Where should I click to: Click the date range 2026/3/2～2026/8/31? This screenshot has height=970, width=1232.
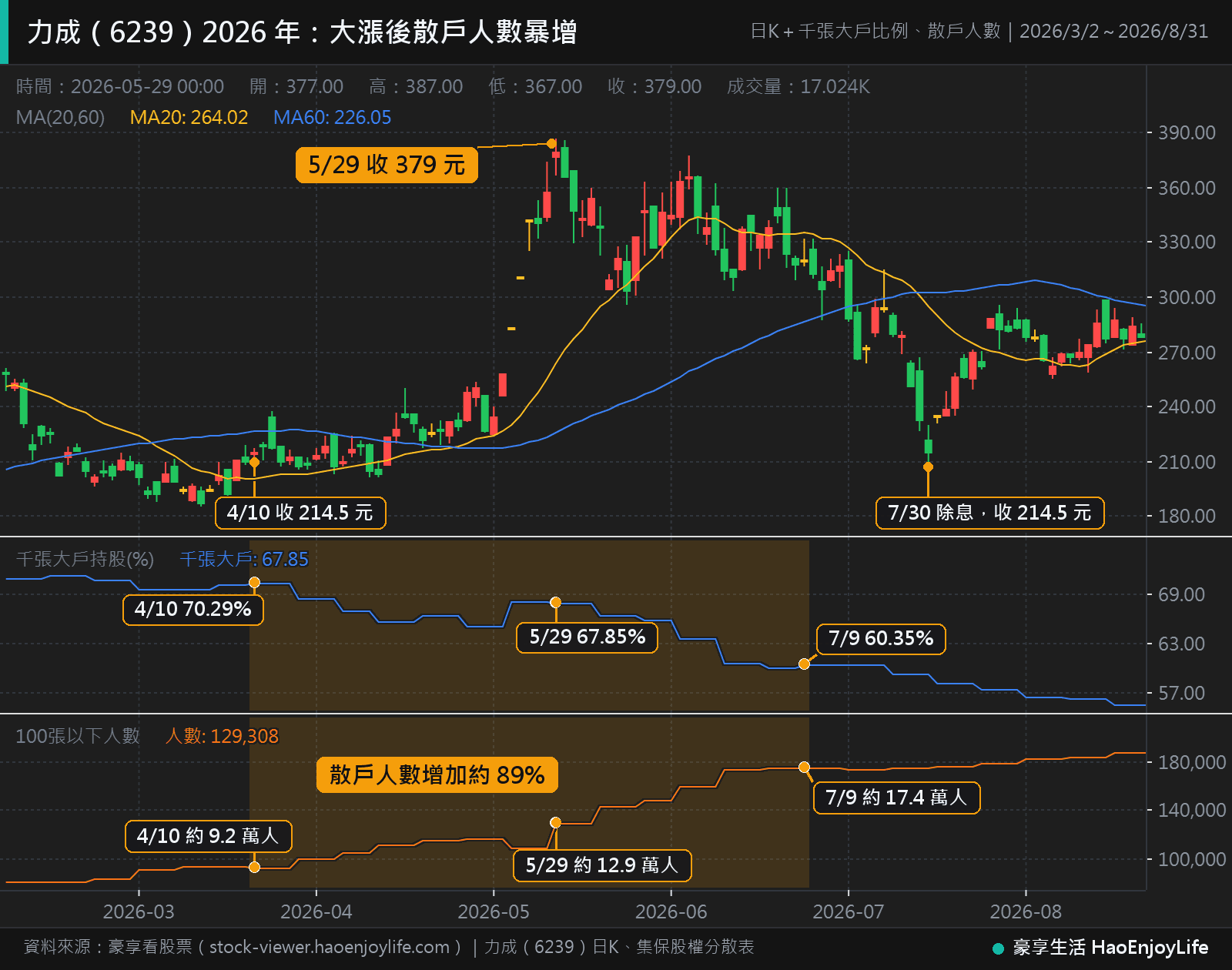click(1113, 32)
